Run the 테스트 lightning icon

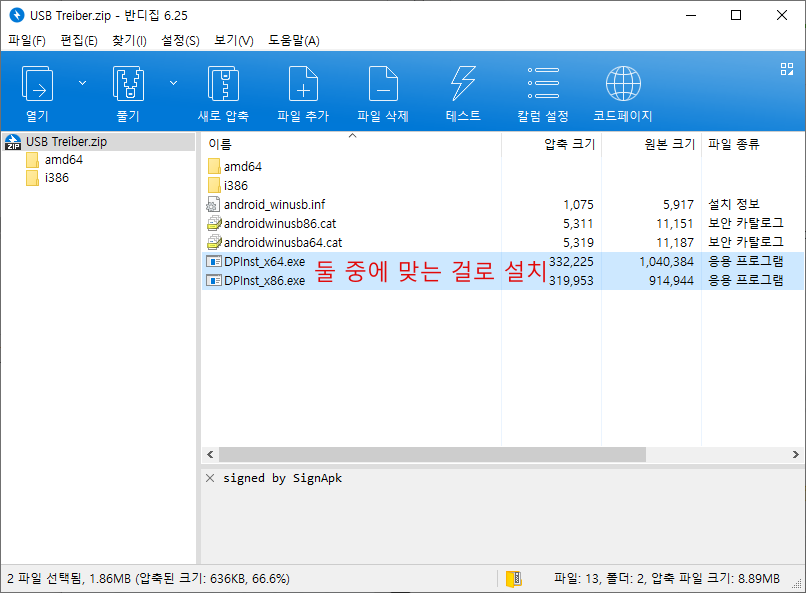463,83
